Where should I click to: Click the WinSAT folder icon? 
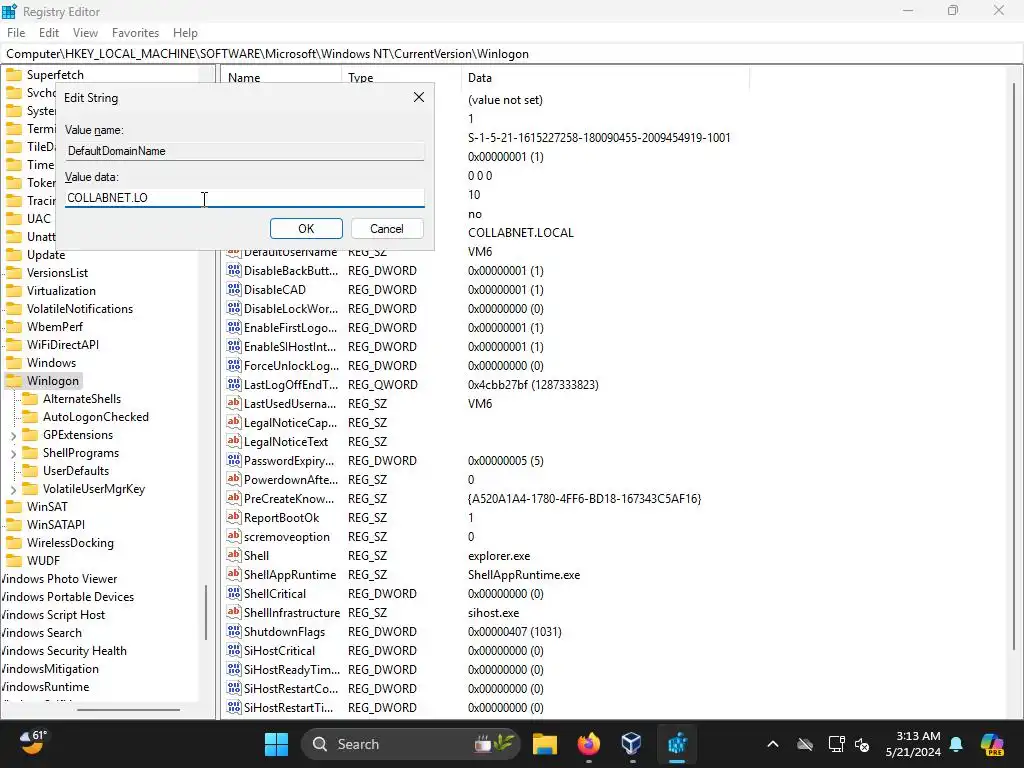(14, 507)
